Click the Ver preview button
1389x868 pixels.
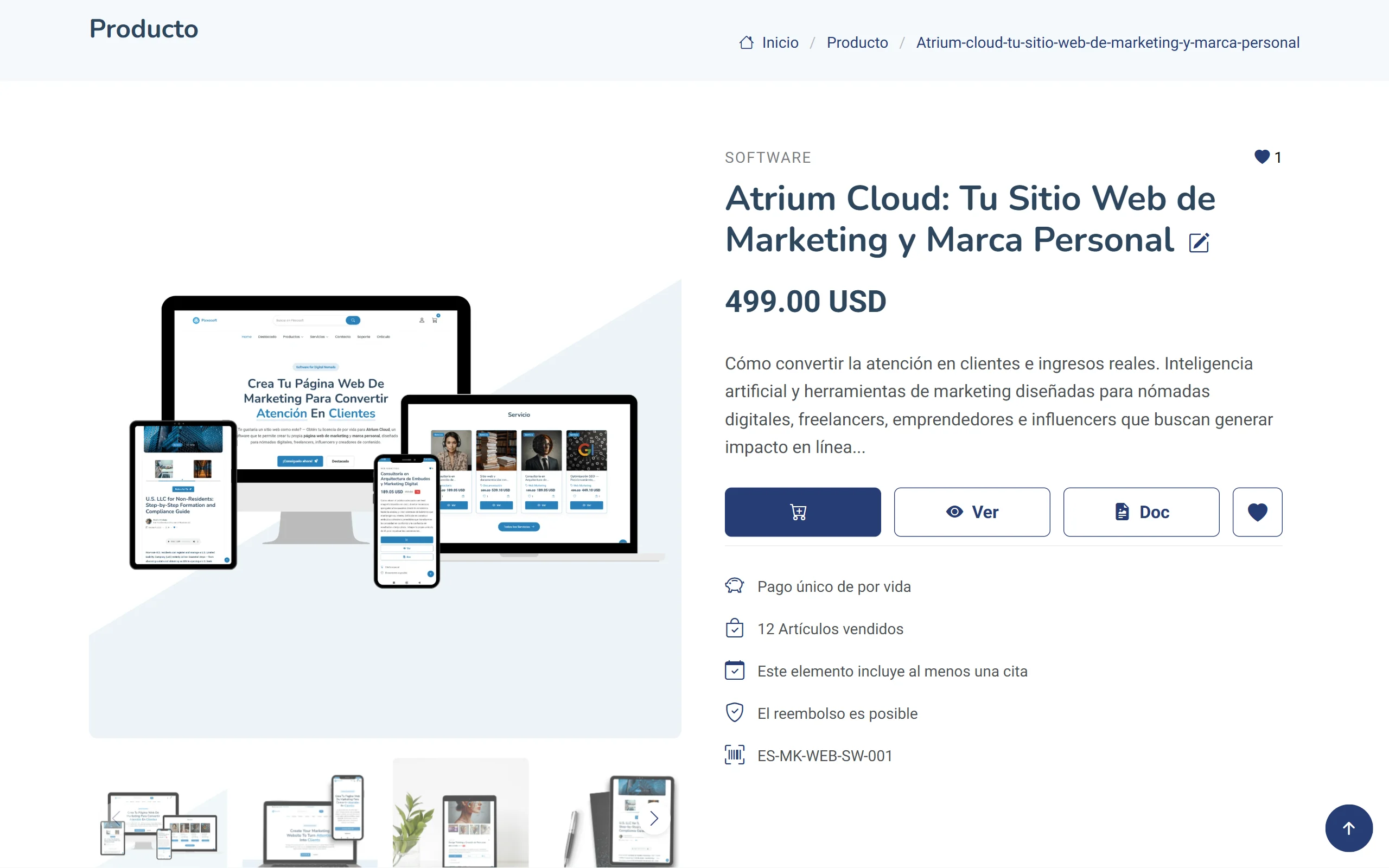(x=972, y=512)
